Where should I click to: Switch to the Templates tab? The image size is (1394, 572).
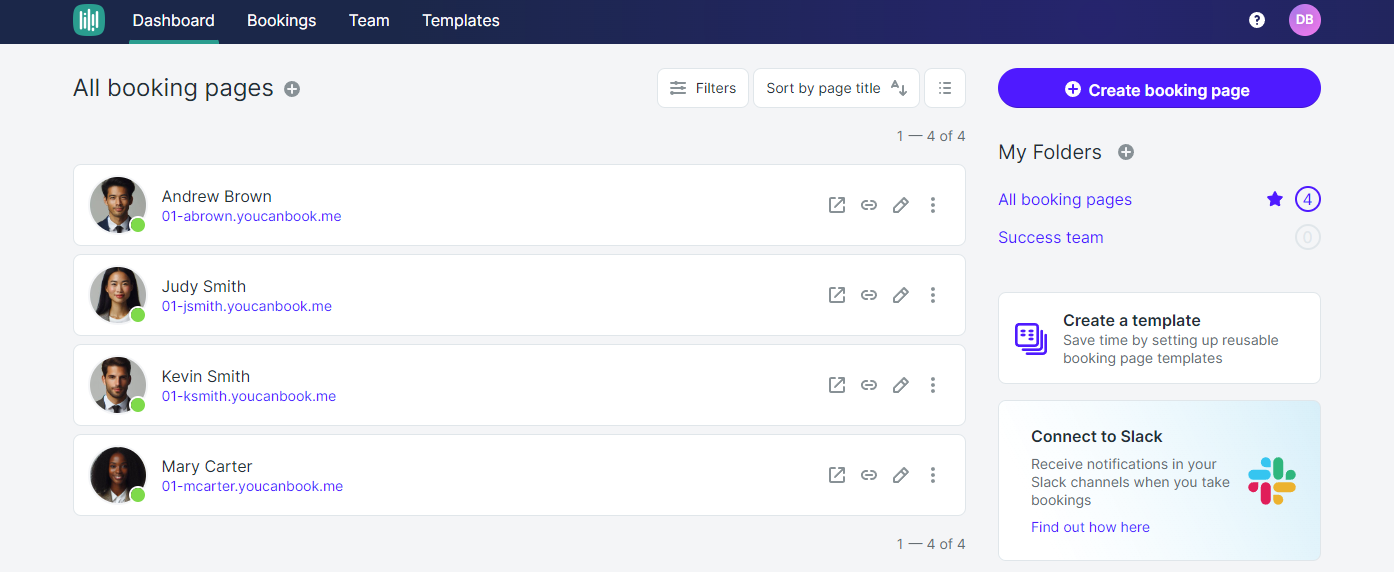[461, 21]
